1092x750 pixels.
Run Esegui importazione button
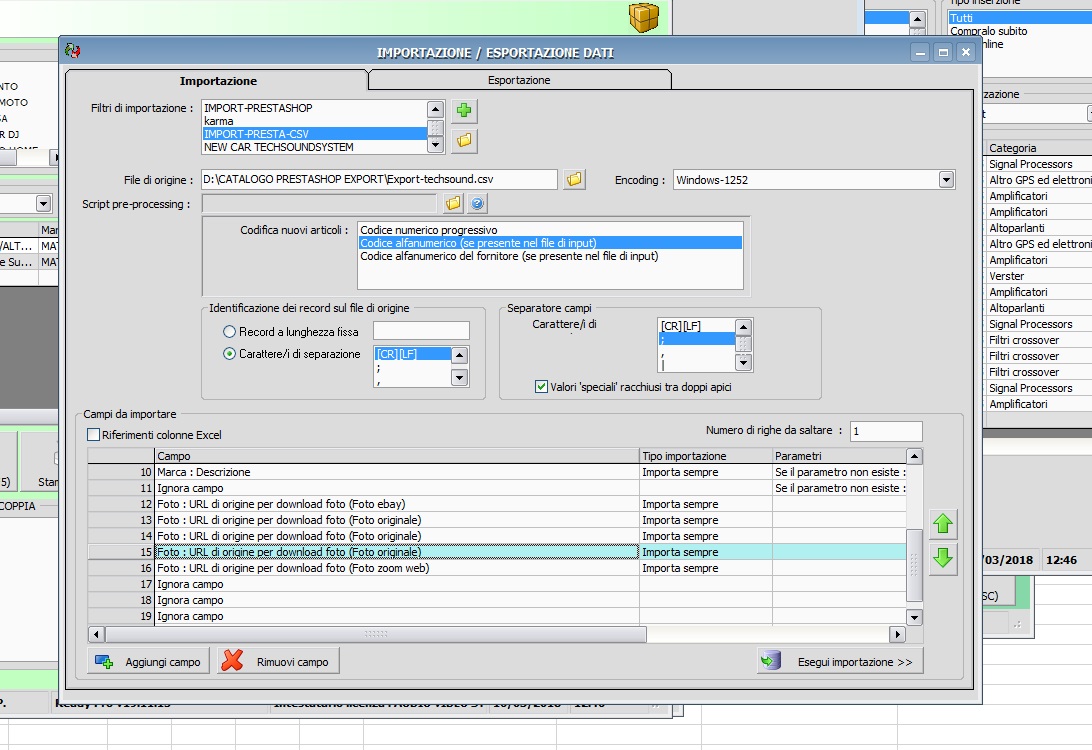click(x=840, y=662)
